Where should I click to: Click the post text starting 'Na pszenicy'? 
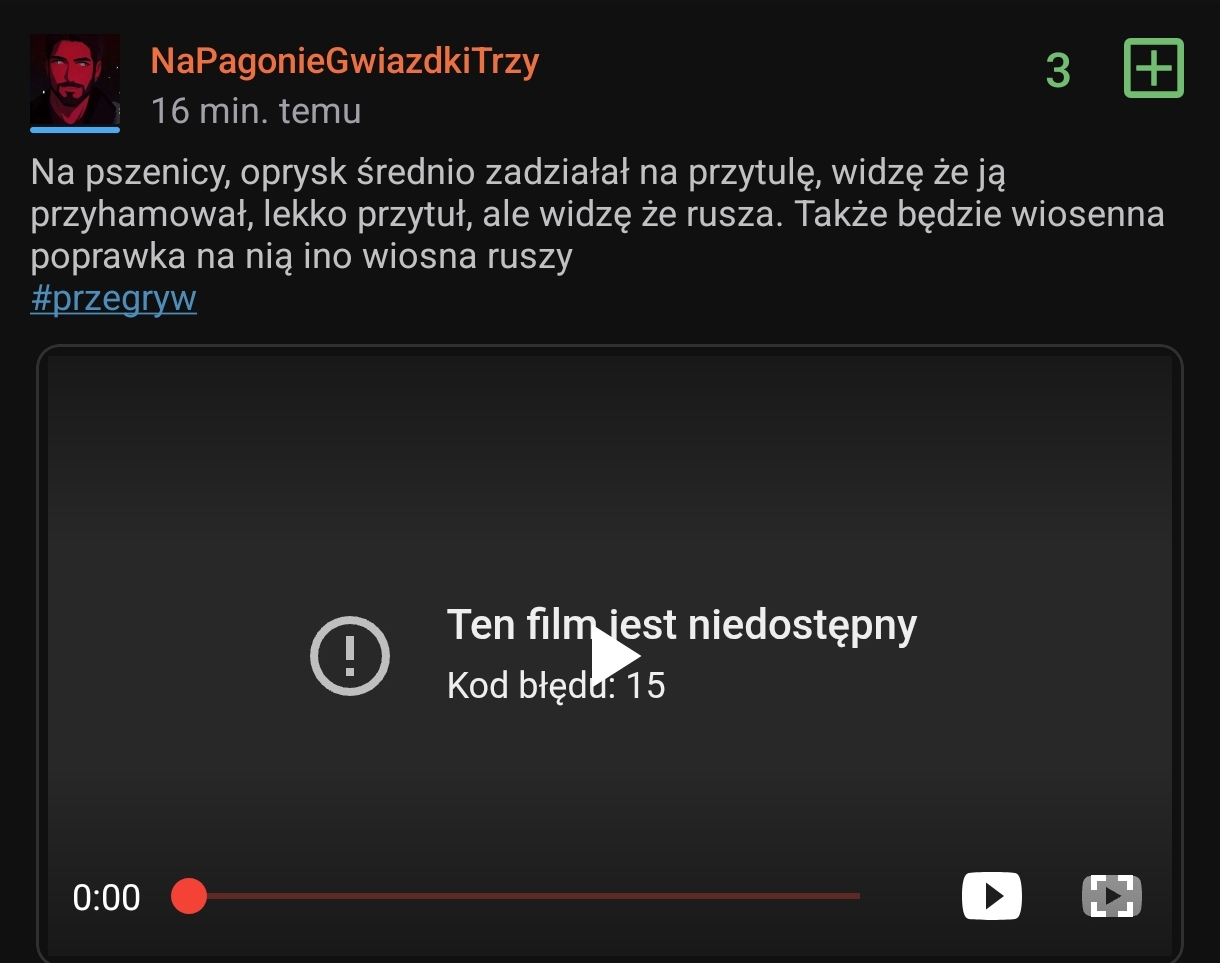[598, 215]
